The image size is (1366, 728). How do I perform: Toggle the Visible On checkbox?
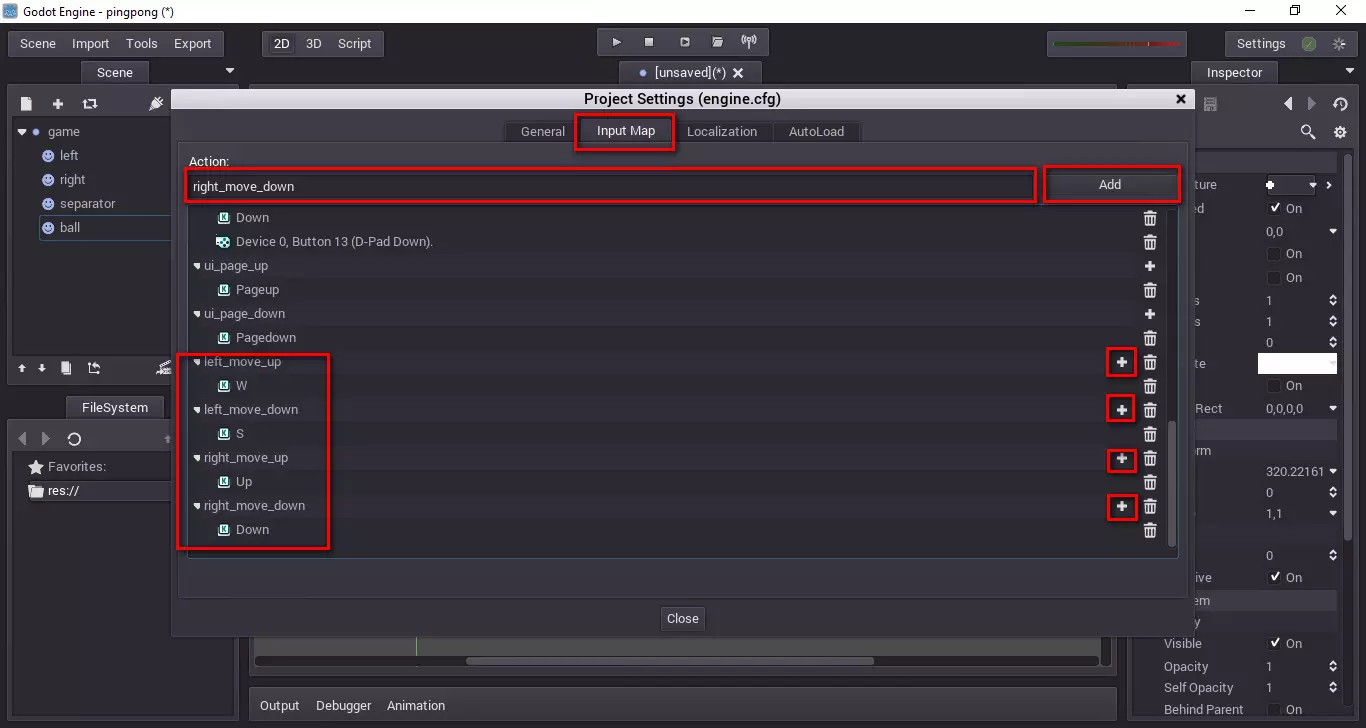[x=1275, y=643]
